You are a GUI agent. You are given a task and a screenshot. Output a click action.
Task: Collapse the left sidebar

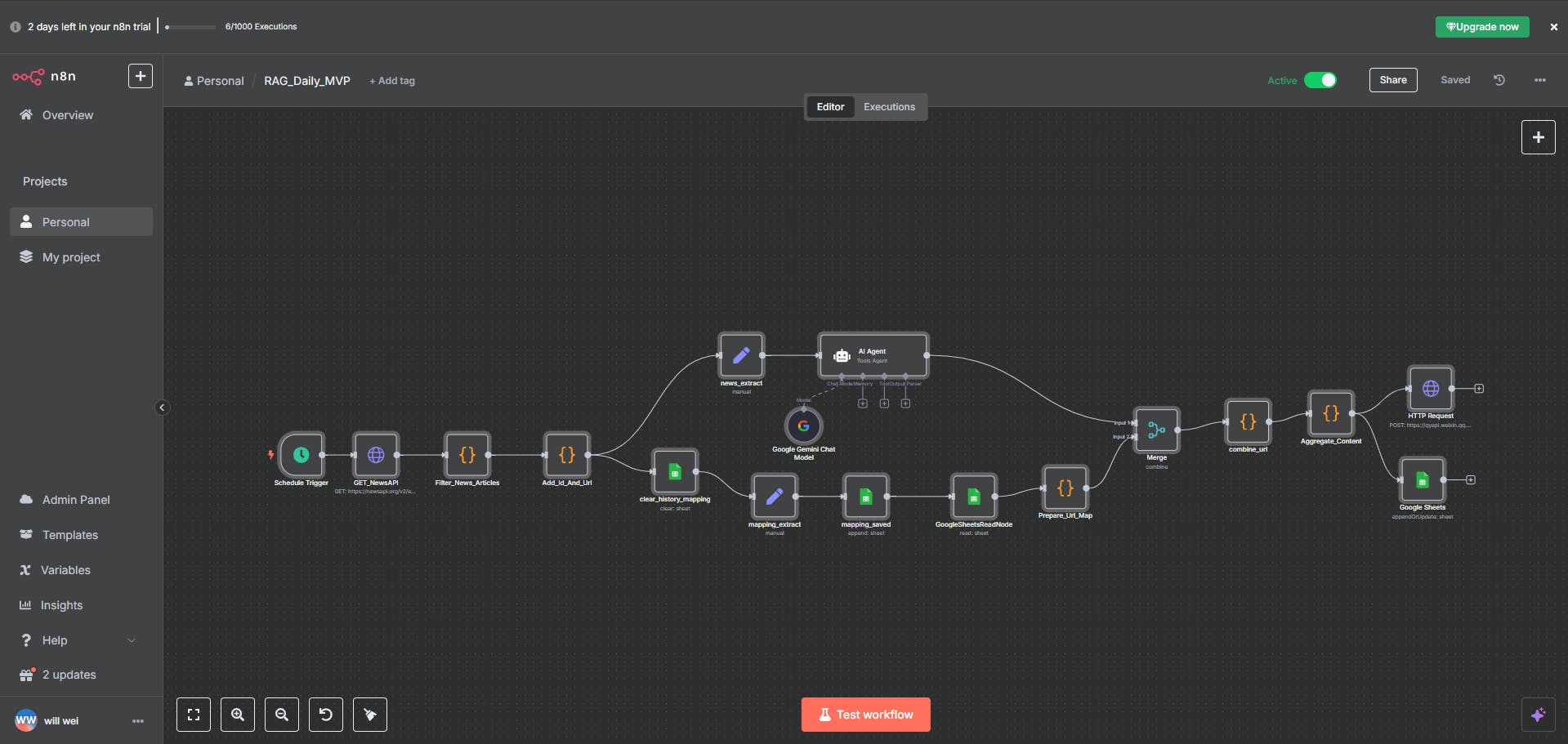pyautogui.click(x=162, y=408)
